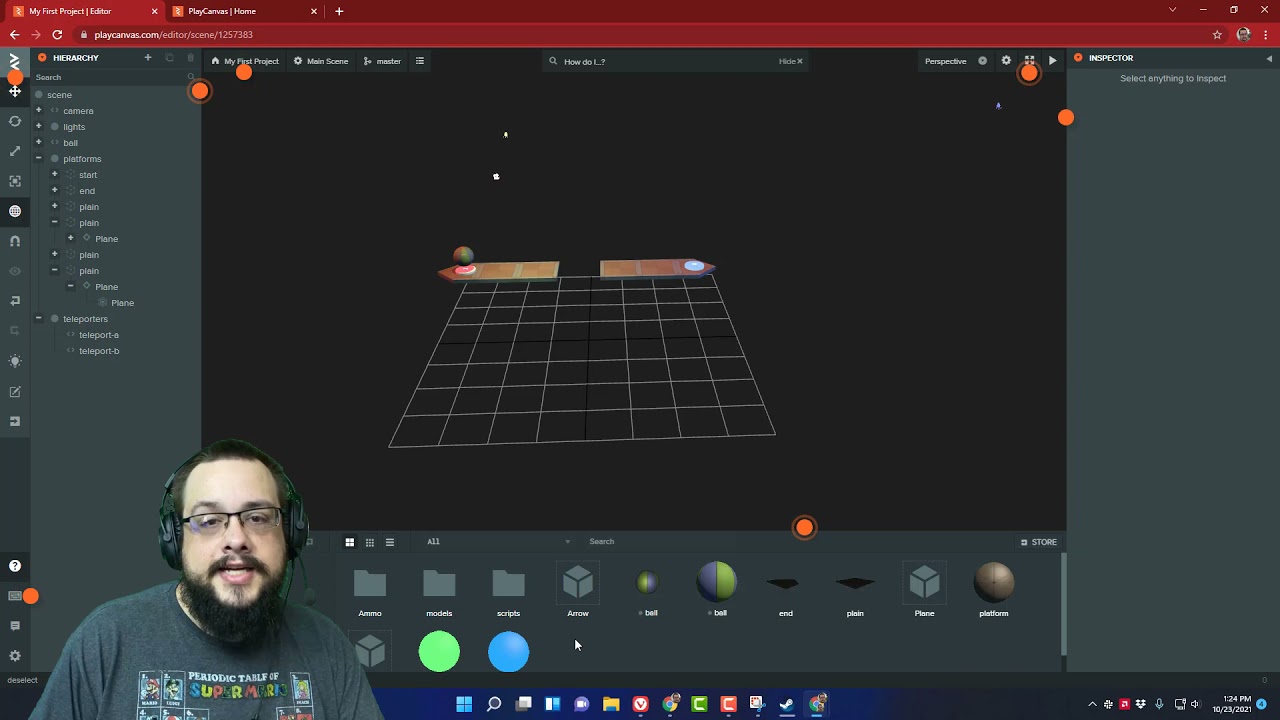Switch assets to small grid view

[x=370, y=542]
